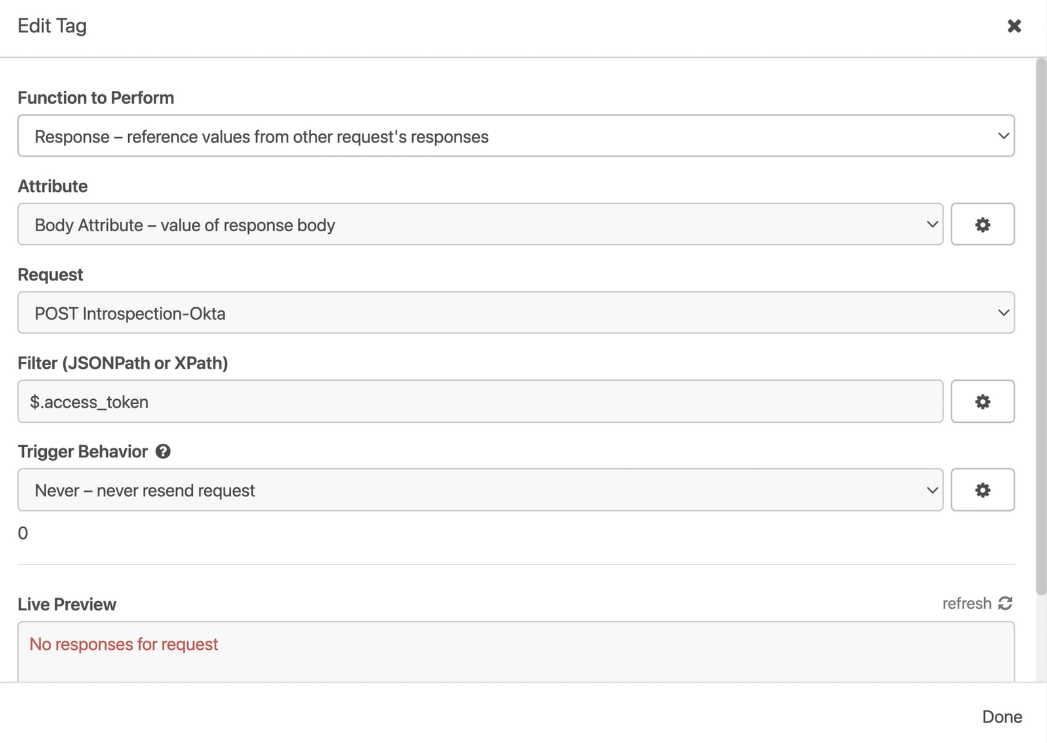Click the gear button next to Filter
The image size is (1047, 743).
click(x=982, y=401)
